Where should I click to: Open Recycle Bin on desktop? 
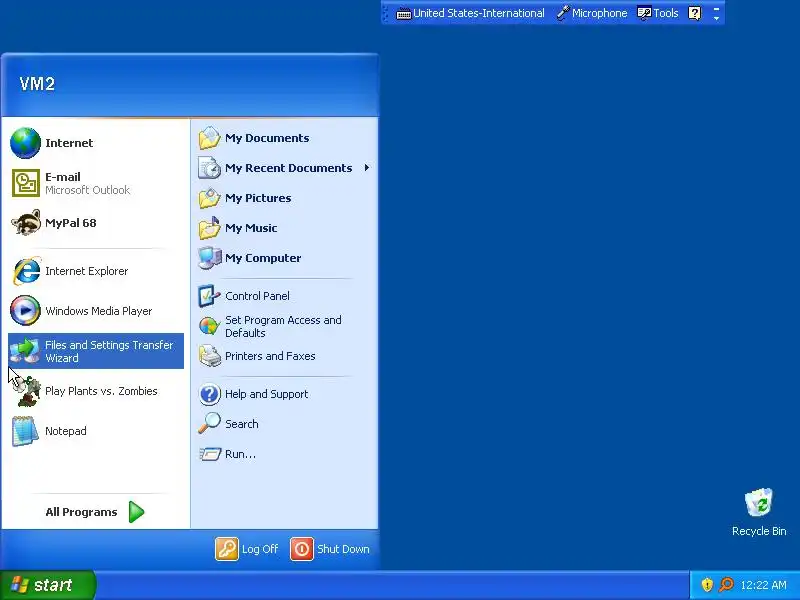coord(759,504)
